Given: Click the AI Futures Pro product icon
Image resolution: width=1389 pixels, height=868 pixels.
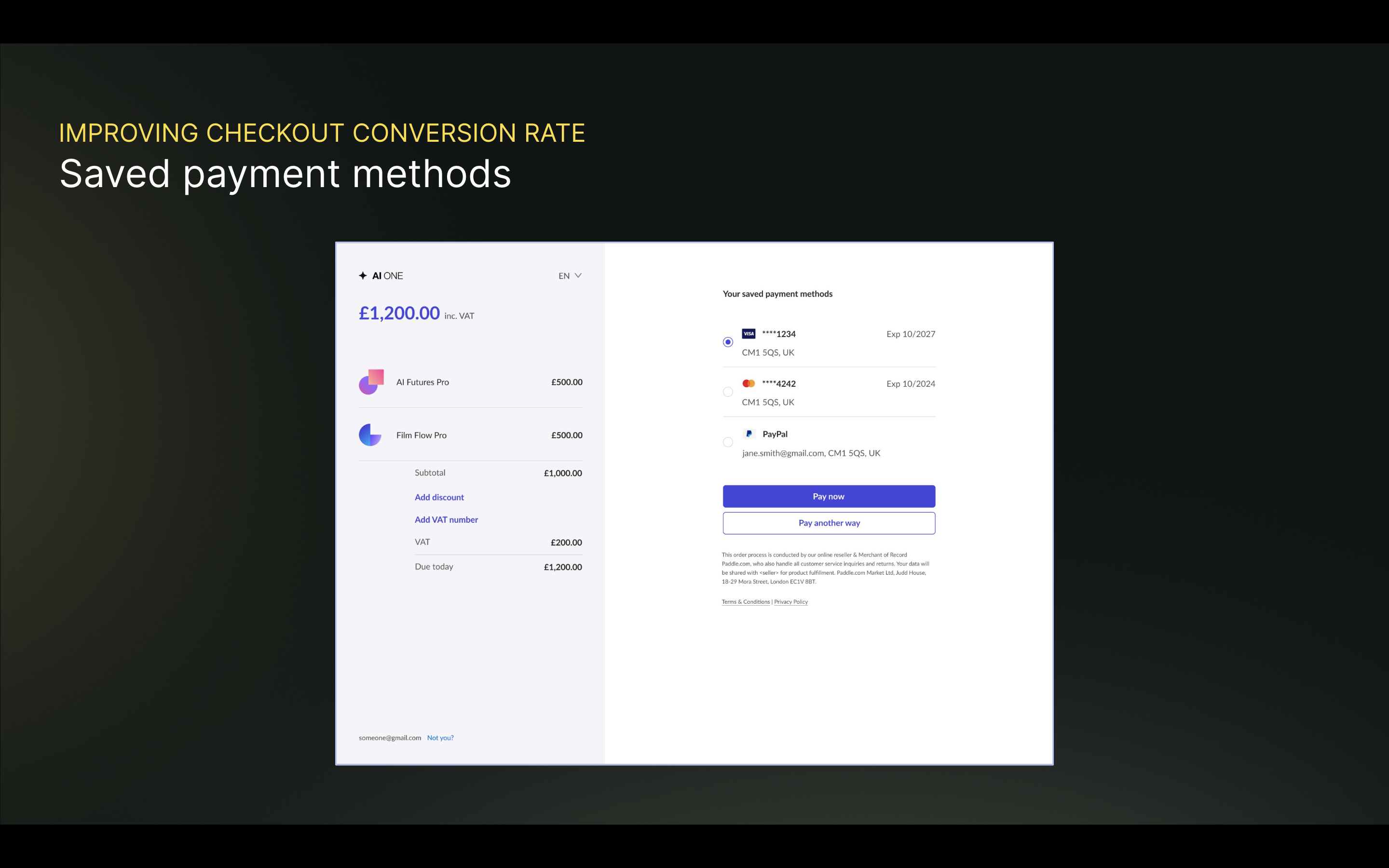Looking at the screenshot, I should 371,382.
